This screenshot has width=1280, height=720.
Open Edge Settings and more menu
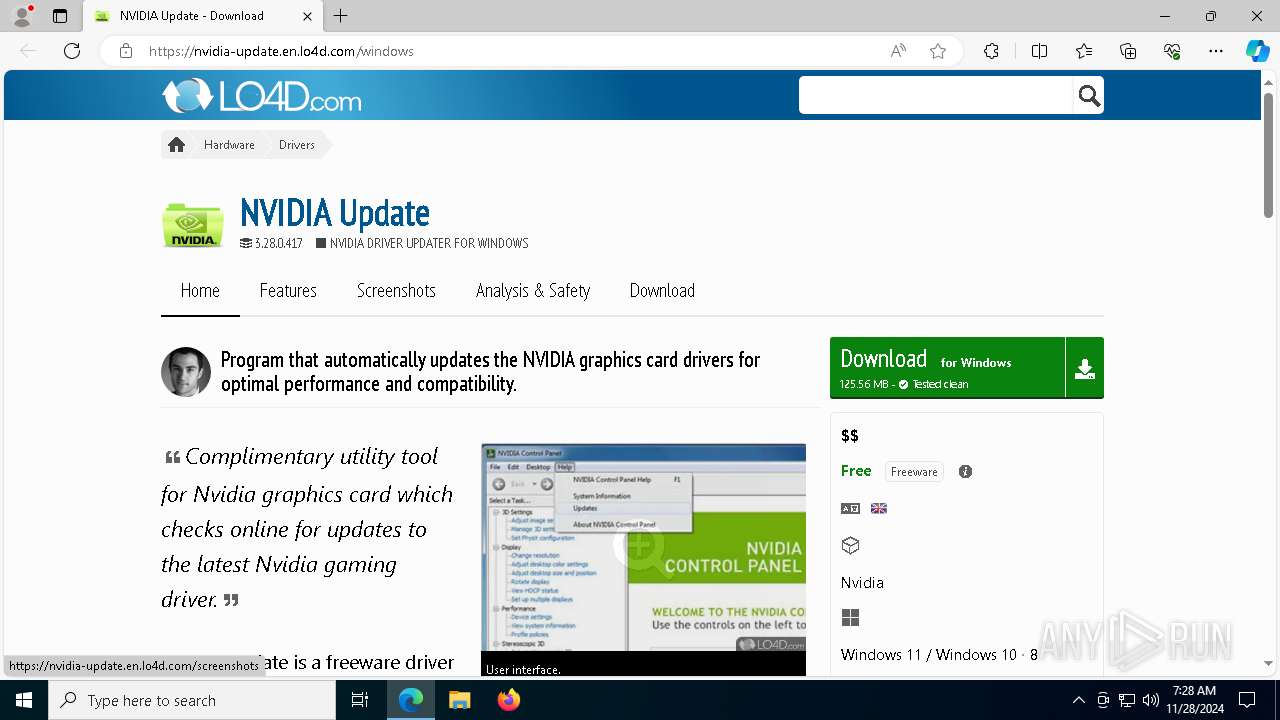1216,51
